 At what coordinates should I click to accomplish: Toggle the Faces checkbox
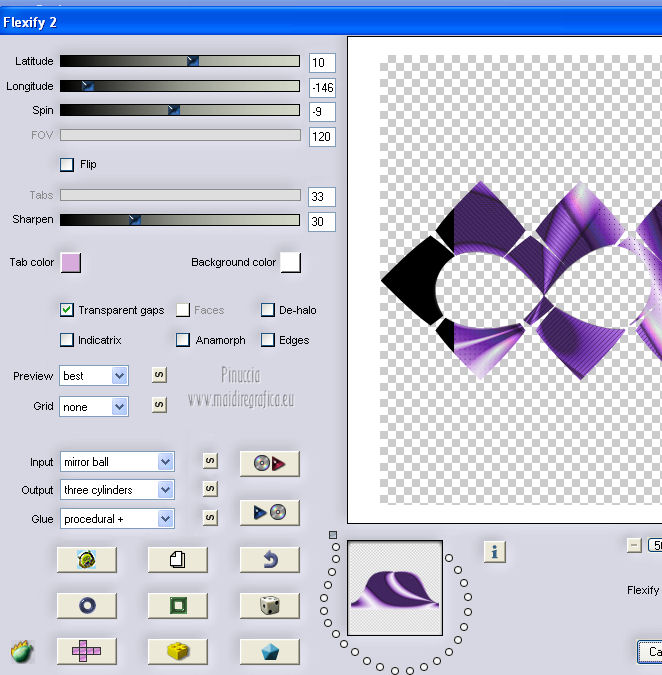coord(183,310)
